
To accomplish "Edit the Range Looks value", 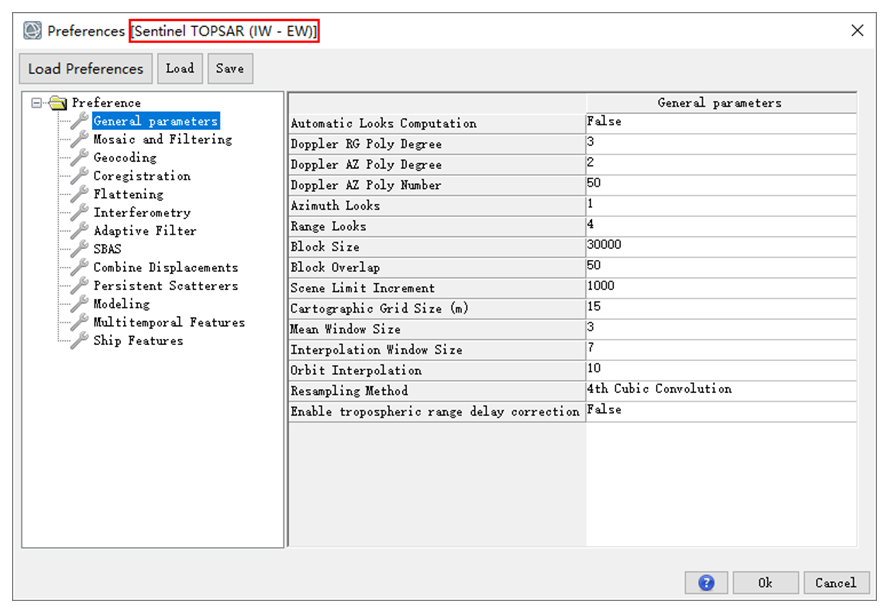I will click(x=721, y=226).
